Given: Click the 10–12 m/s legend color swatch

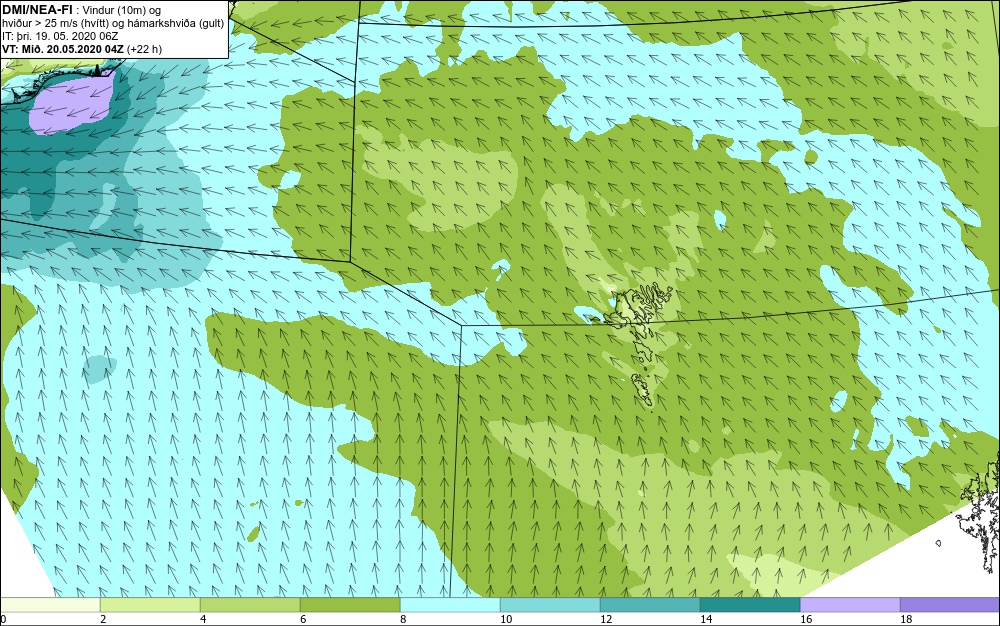Looking at the screenshot, I should pos(550,605).
